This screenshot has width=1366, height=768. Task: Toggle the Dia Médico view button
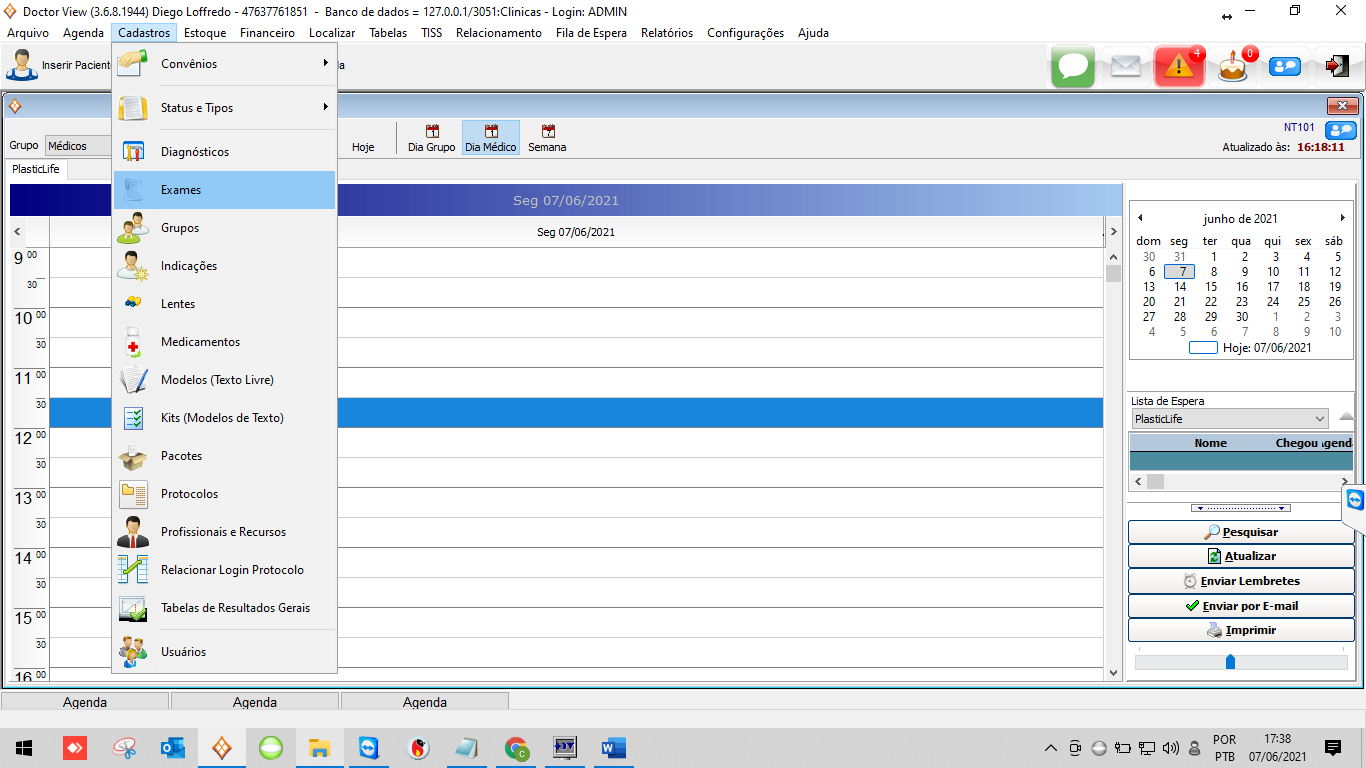tap(490, 138)
